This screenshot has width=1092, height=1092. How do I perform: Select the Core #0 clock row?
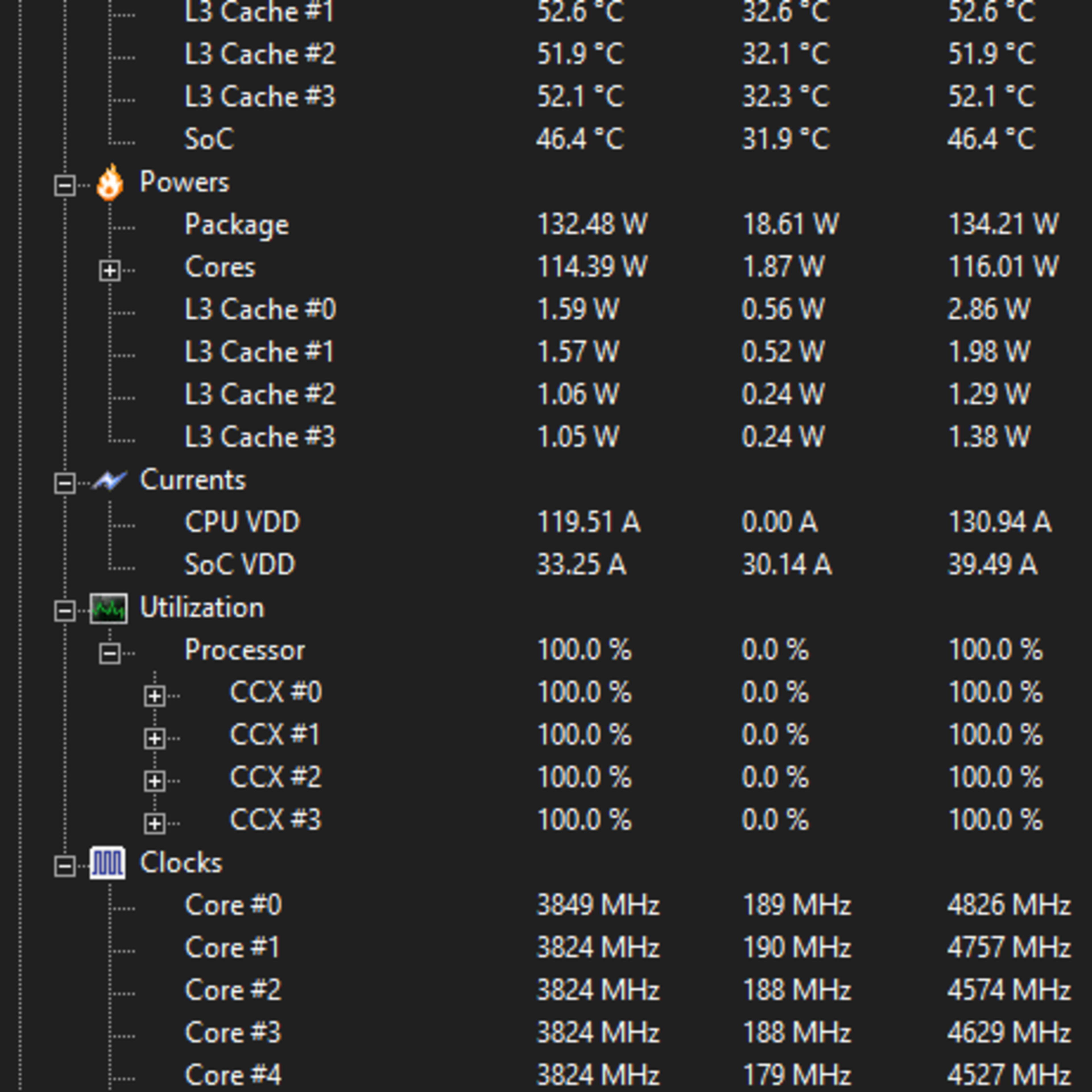point(233,905)
